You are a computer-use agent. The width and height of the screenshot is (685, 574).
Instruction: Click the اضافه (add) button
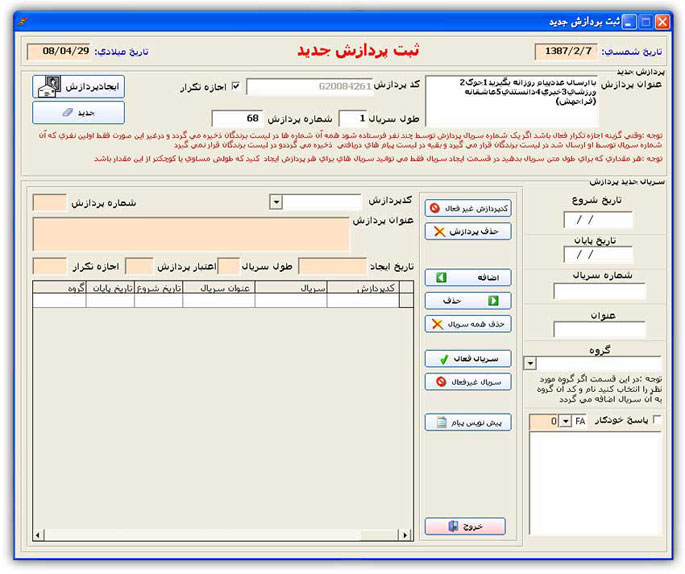coord(468,277)
